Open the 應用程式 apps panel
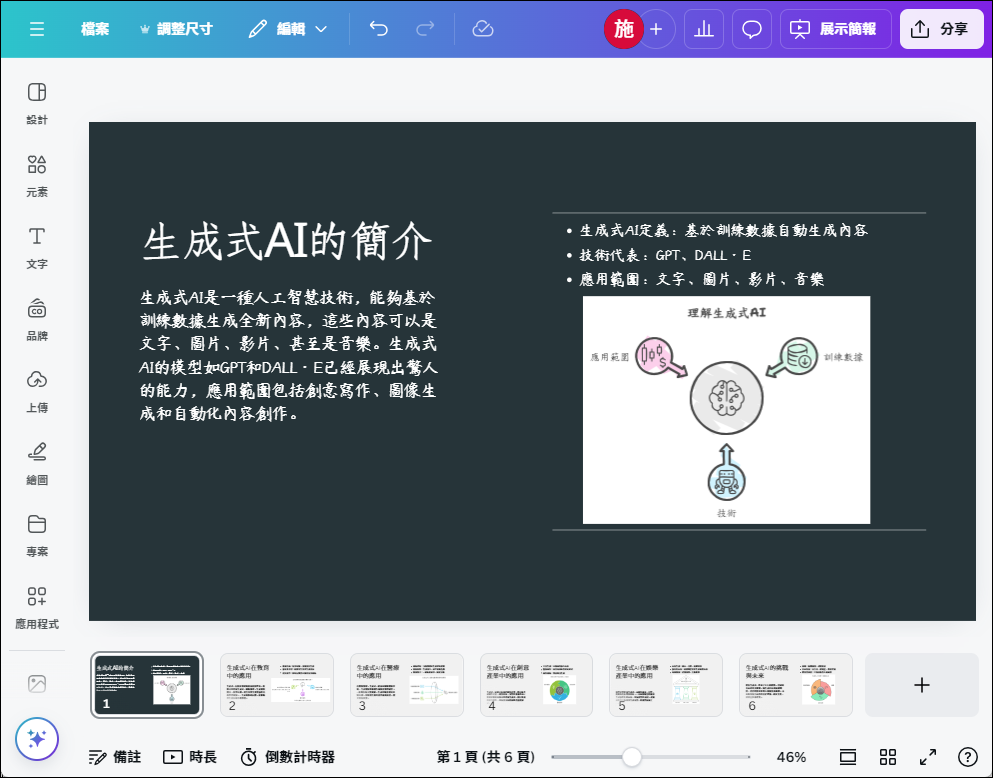Viewport: 993px width, 778px height. [37, 607]
